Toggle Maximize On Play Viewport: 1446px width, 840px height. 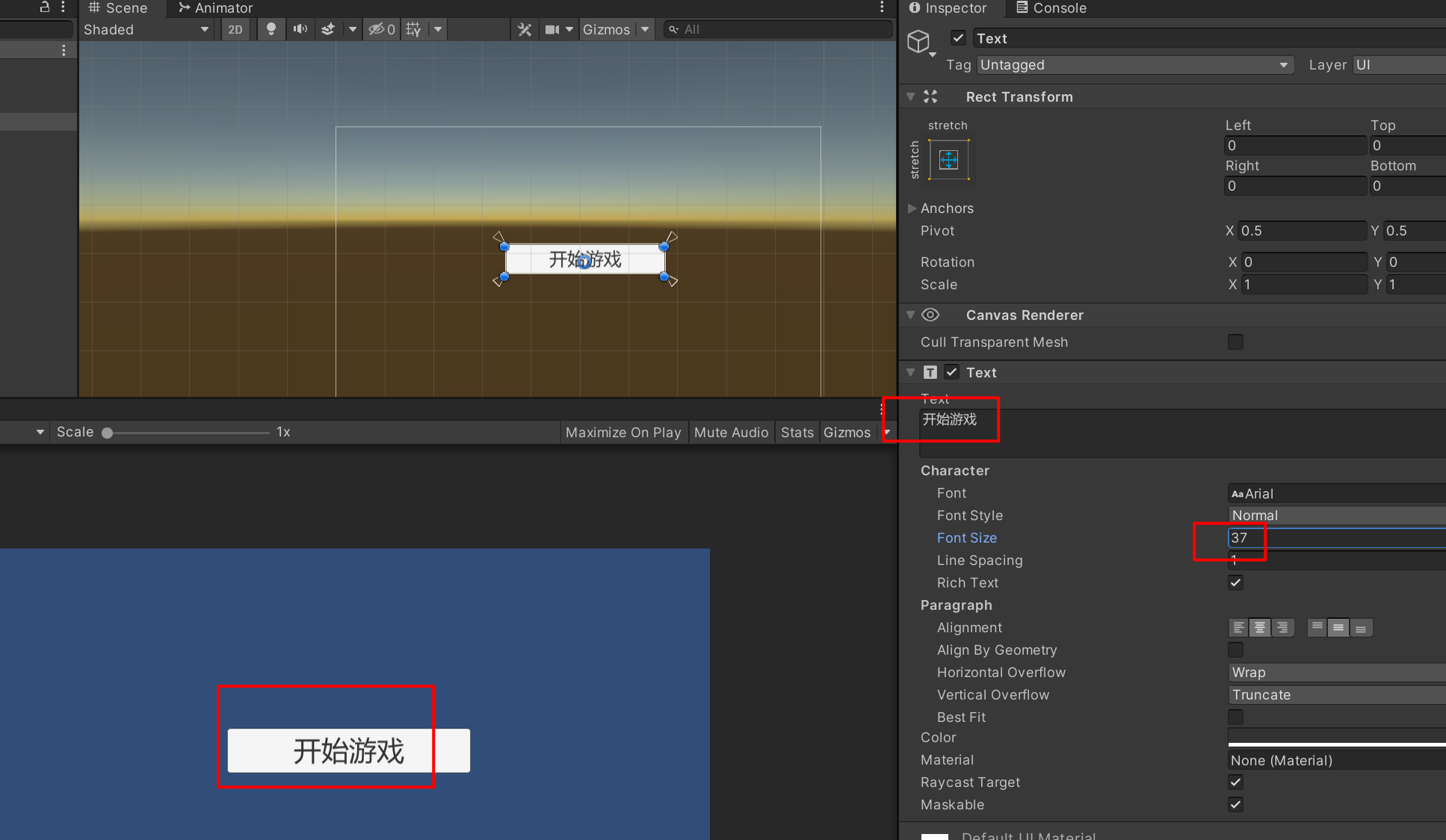click(x=623, y=433)
